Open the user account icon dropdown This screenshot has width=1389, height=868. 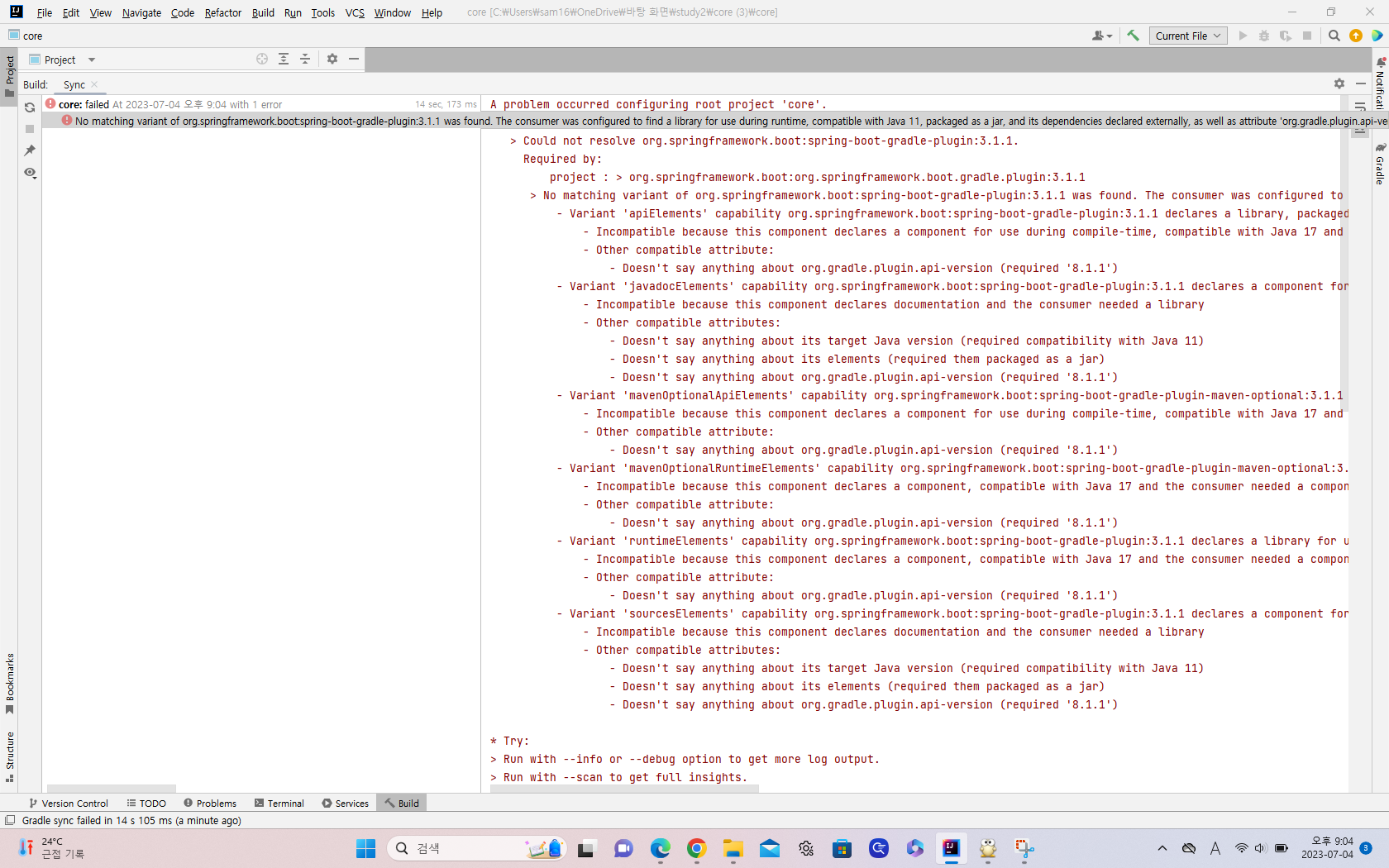pos(1102,36)
